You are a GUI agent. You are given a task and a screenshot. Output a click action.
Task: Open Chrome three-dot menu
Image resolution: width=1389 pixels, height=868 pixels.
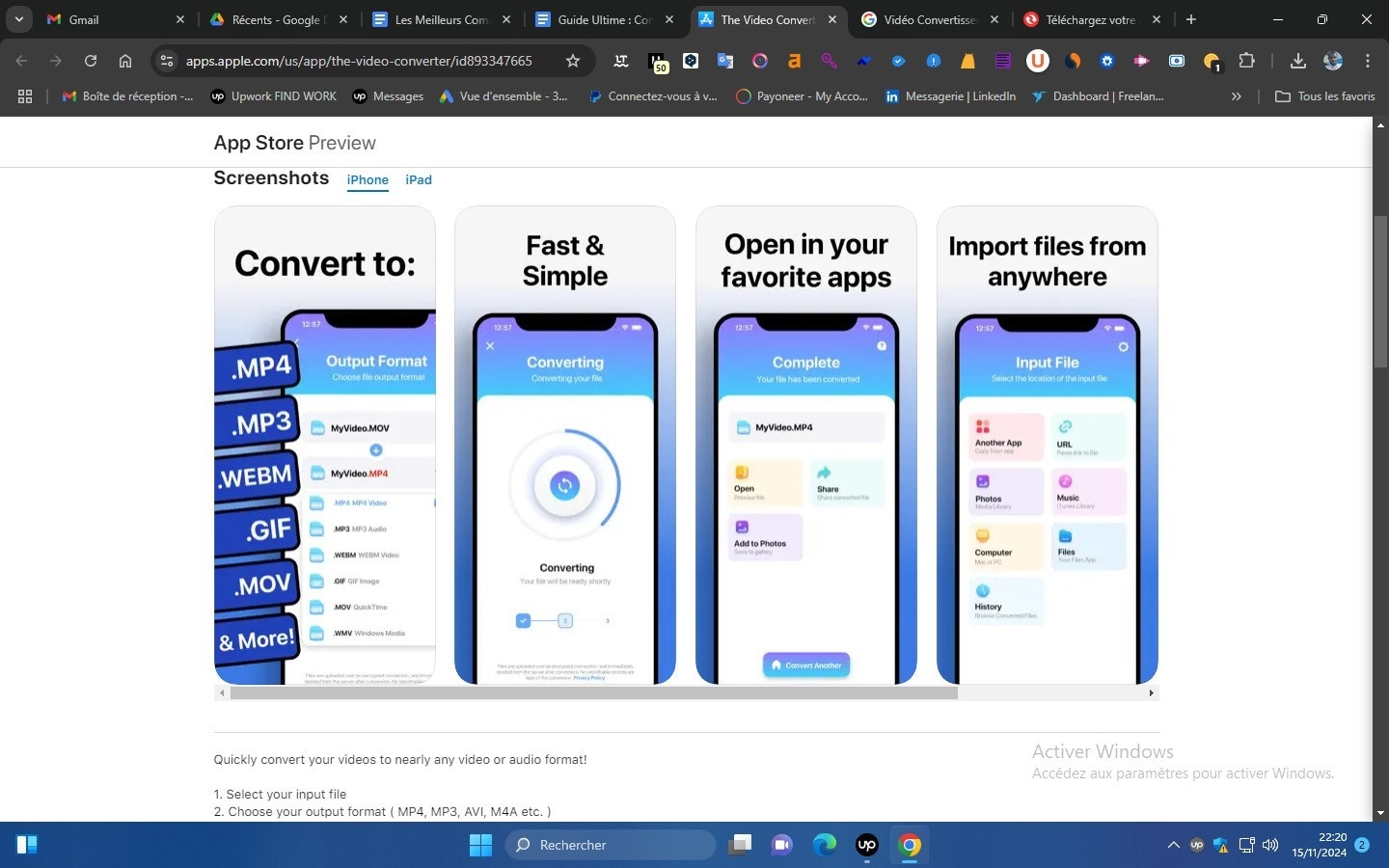click(x=1367, y=61)
